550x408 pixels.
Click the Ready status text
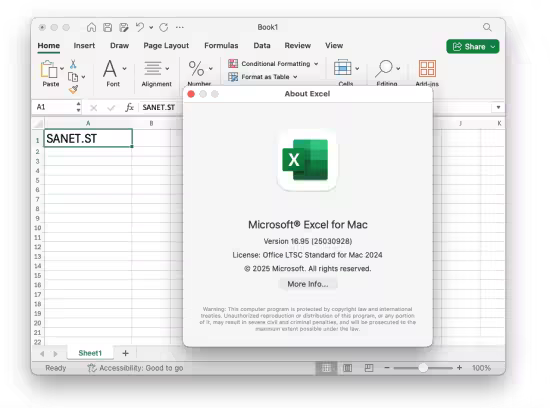pyautogui.click(x=56, y=368)
